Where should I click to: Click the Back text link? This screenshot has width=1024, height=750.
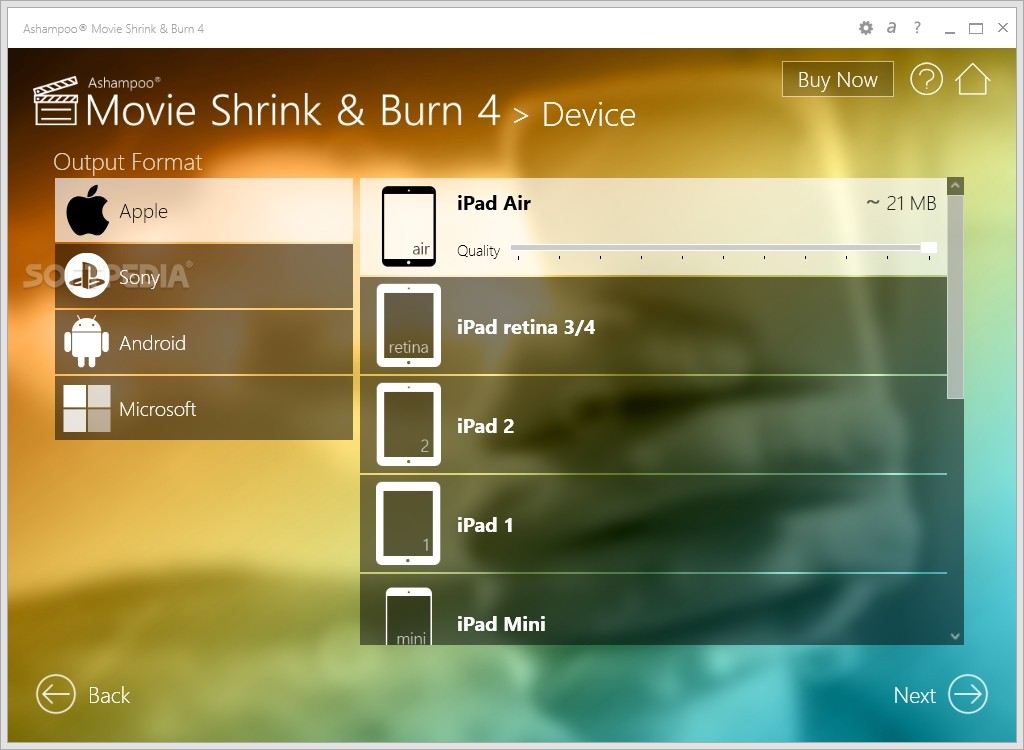(109, 695)
